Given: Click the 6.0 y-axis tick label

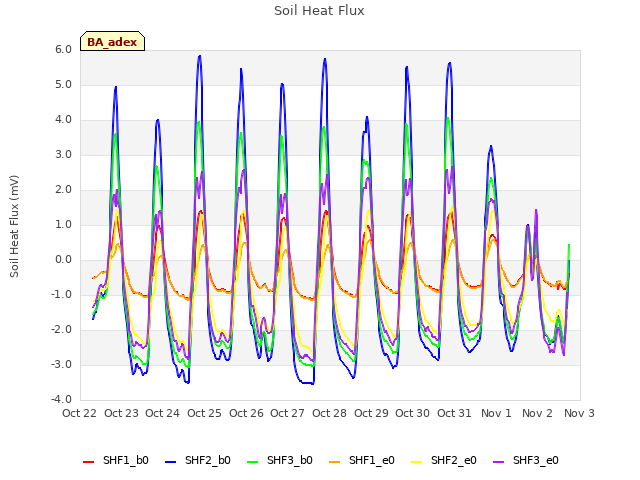Looking at the screenshot, I should [63, 49].
